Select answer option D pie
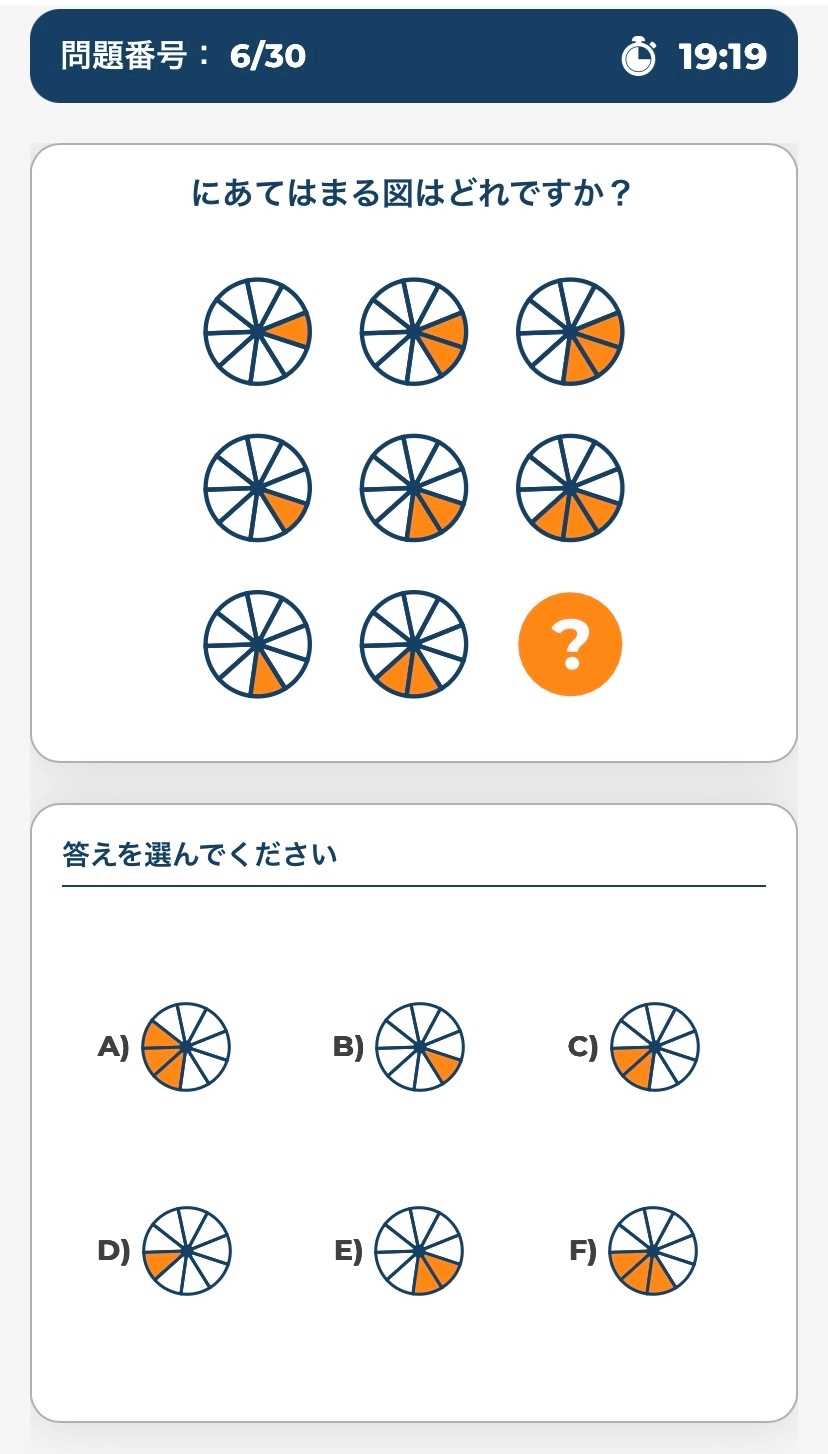 (186, 1251)
